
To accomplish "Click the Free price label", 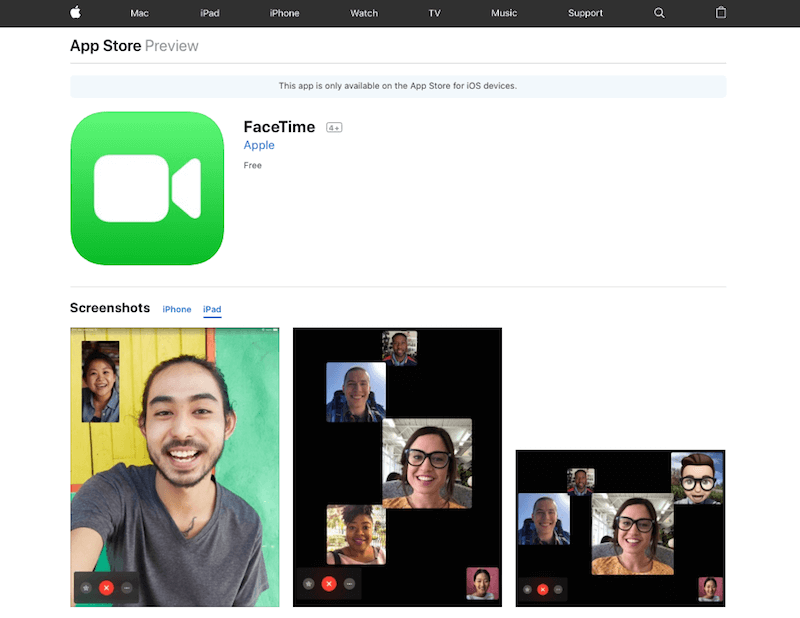I will tap(253, 165).
